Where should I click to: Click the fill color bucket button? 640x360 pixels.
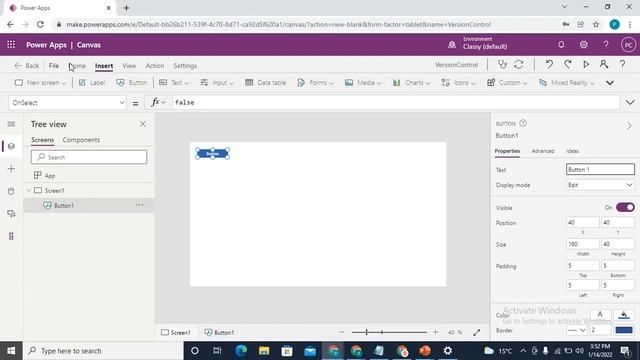624,314
